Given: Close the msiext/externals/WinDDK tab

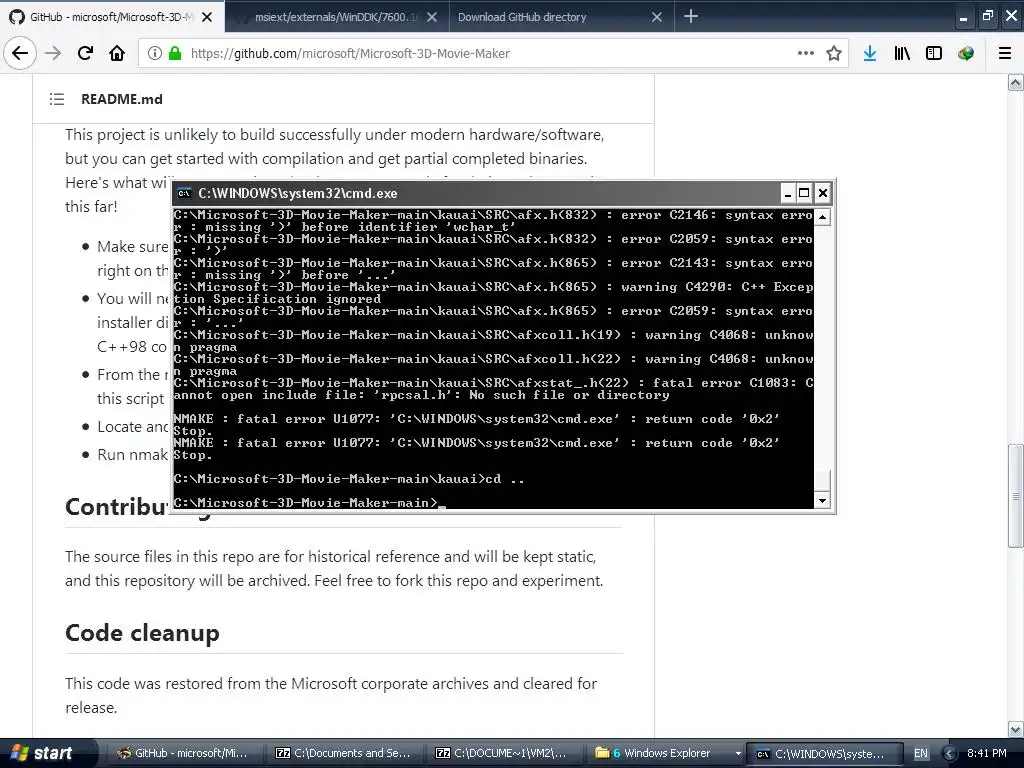Looking at the screenshot, I should point(432,17).
